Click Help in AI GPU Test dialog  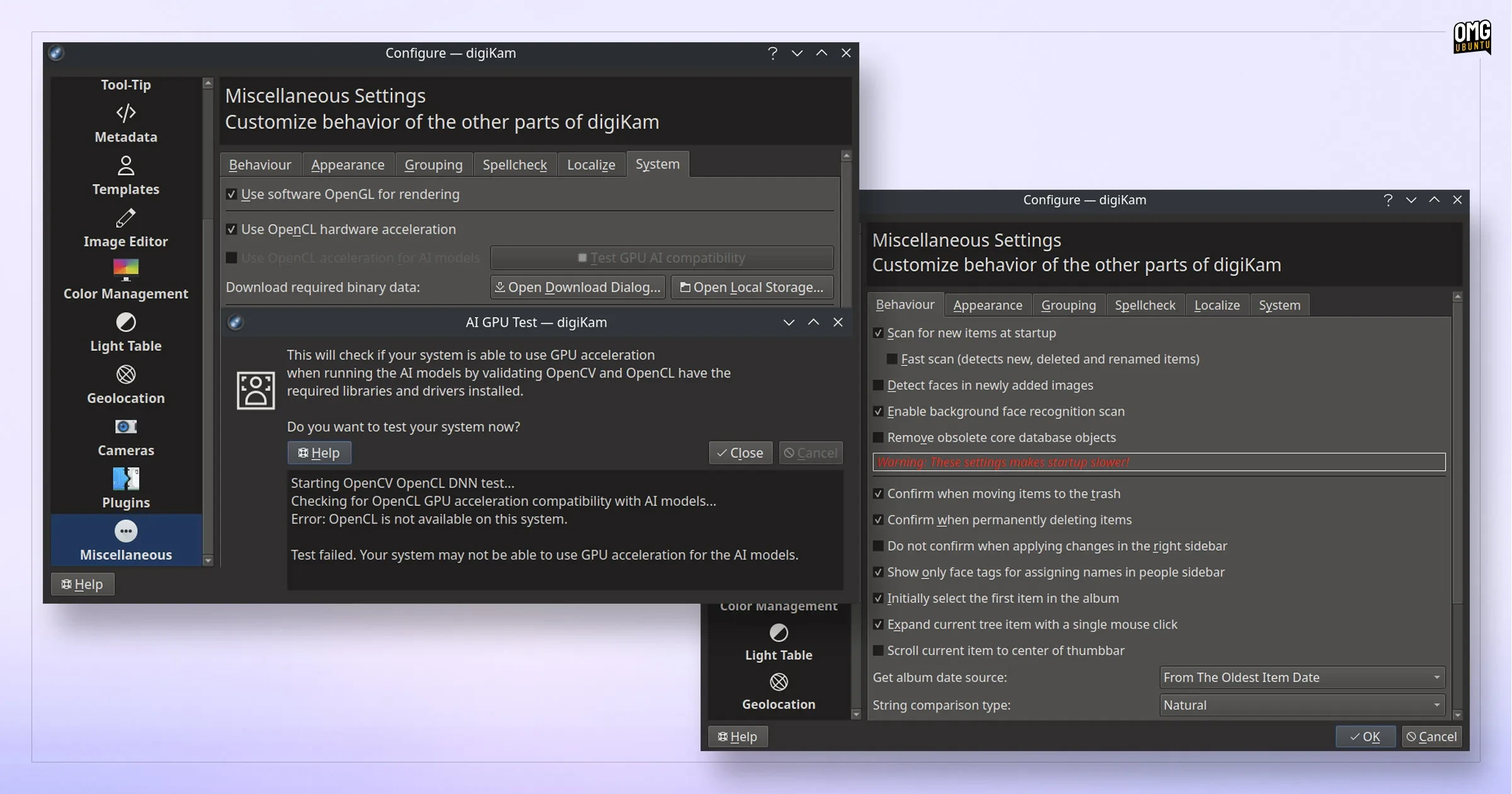[x=319, y=452]
